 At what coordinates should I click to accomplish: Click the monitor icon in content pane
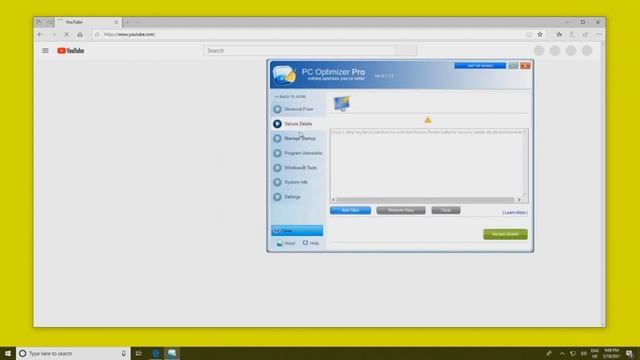[341, 104]
